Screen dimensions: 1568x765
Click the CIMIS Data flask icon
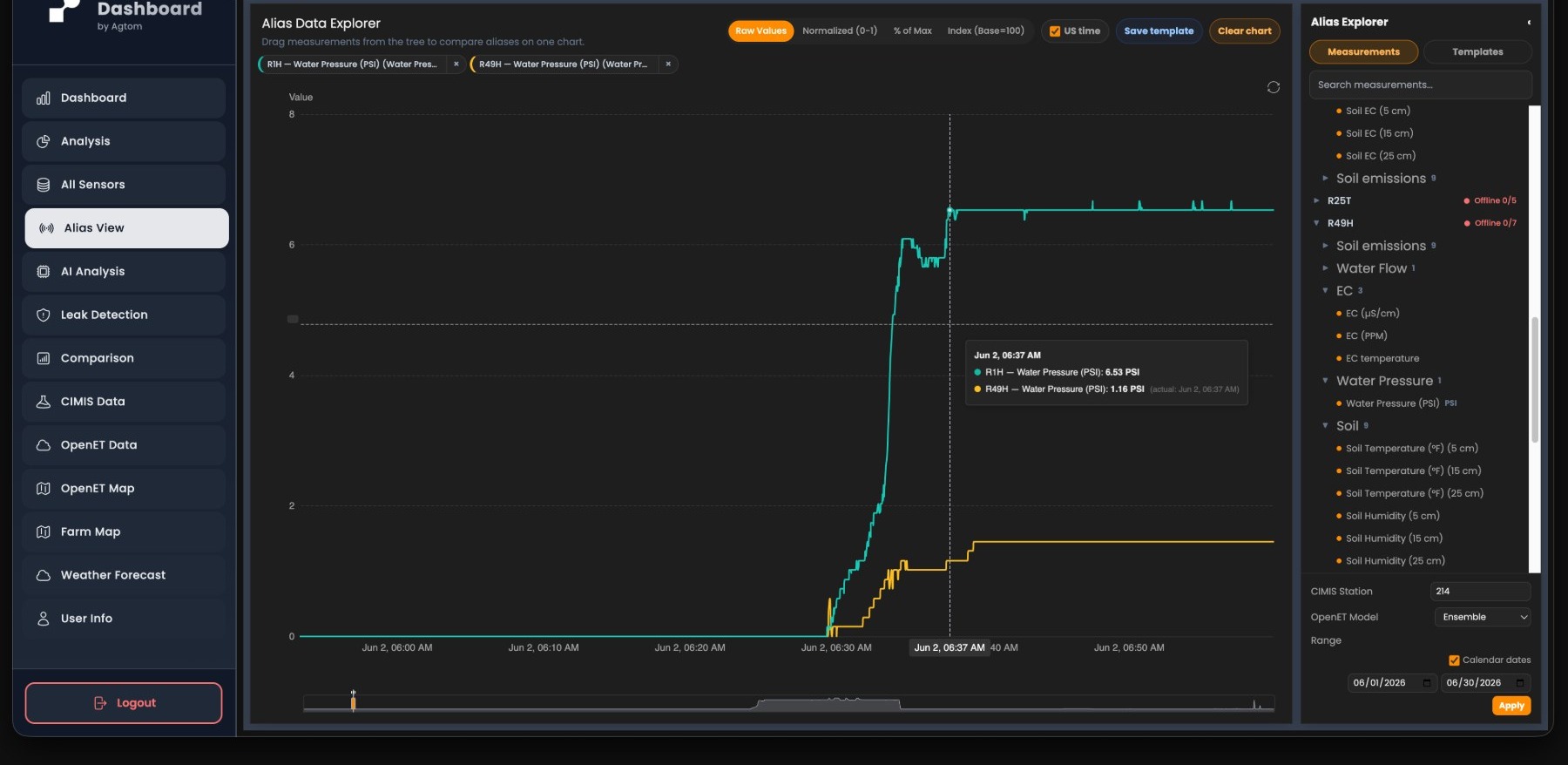tap(43, 402)
